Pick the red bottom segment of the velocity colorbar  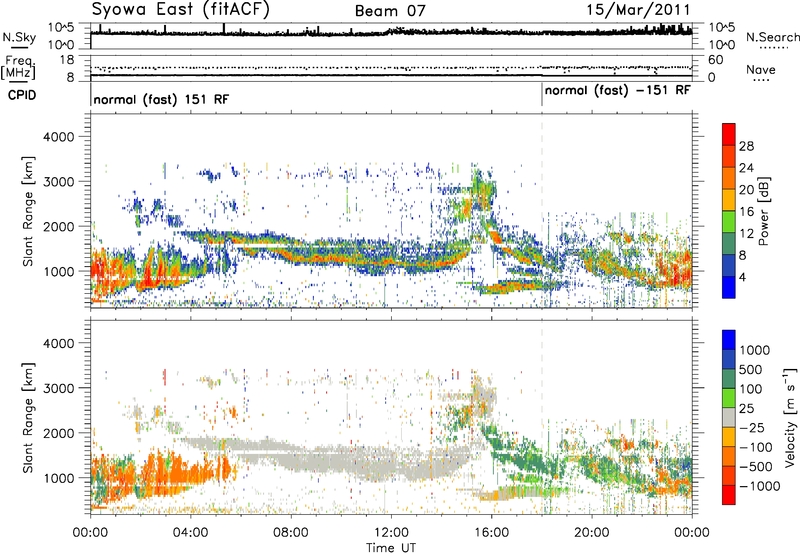pos(729,495)
